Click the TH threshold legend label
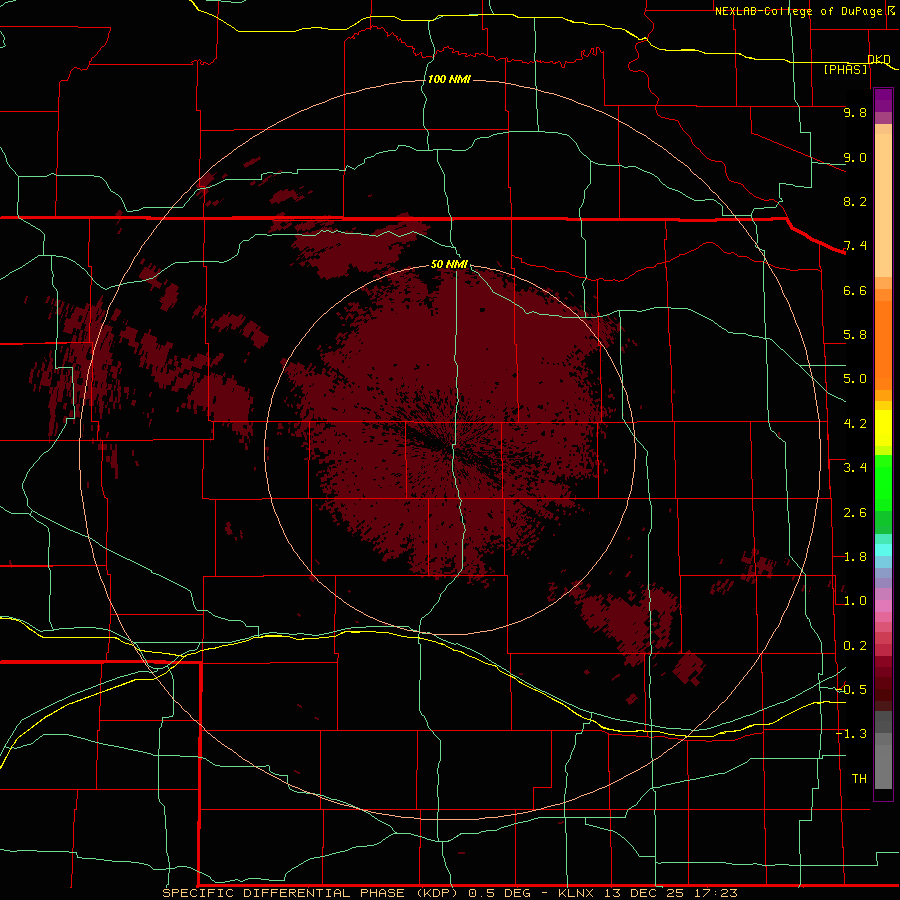The image size is (900, 900). (859, 779)
